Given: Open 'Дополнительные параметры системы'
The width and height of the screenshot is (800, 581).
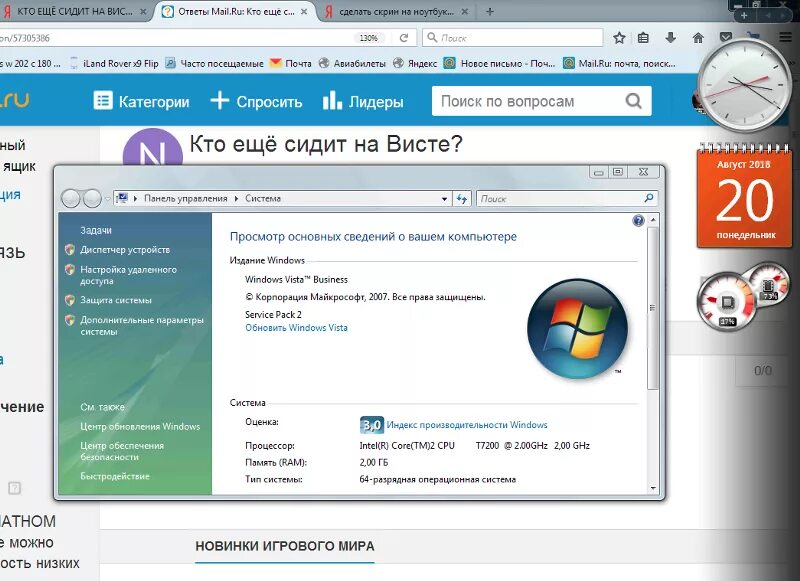Looking at the screenshot, I should (x=142, y=325).
